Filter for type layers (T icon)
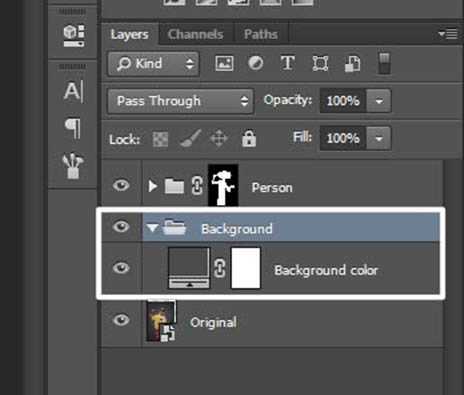 (x=287, y=63)
